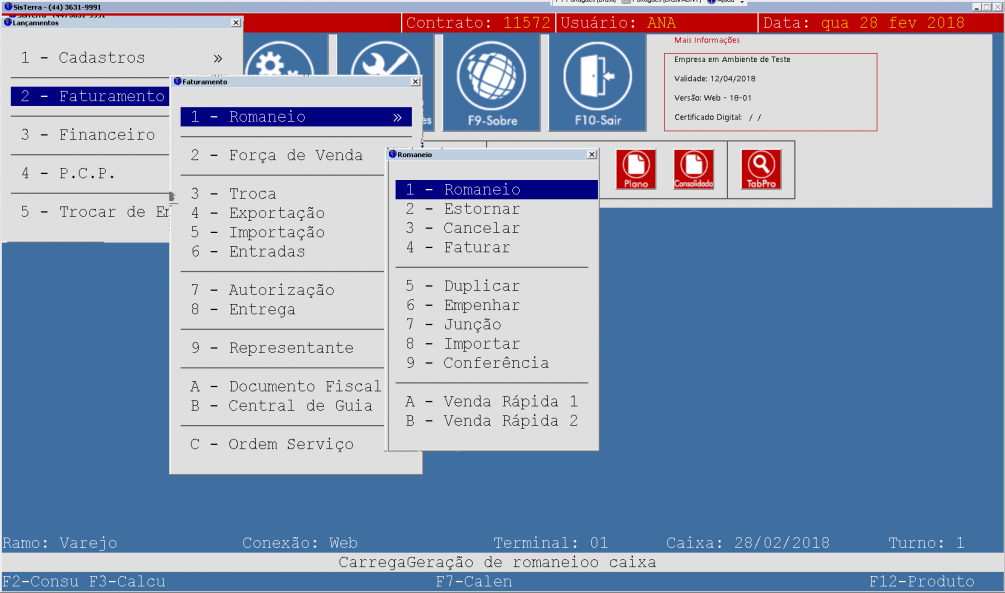Click the wrench tools icon tile

(x=383, y=60)
